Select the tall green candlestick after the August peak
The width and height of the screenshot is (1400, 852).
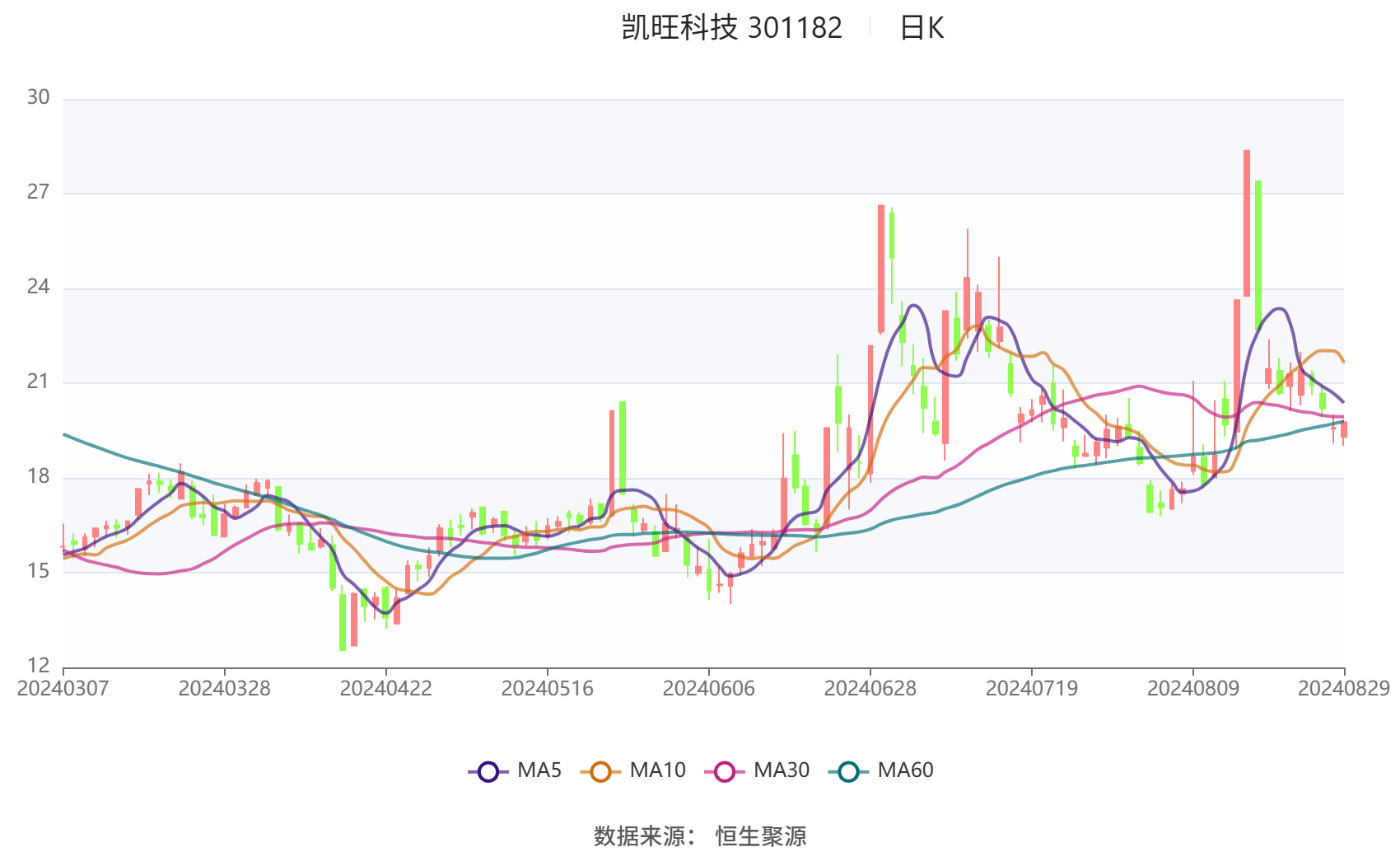point(1258,255)
